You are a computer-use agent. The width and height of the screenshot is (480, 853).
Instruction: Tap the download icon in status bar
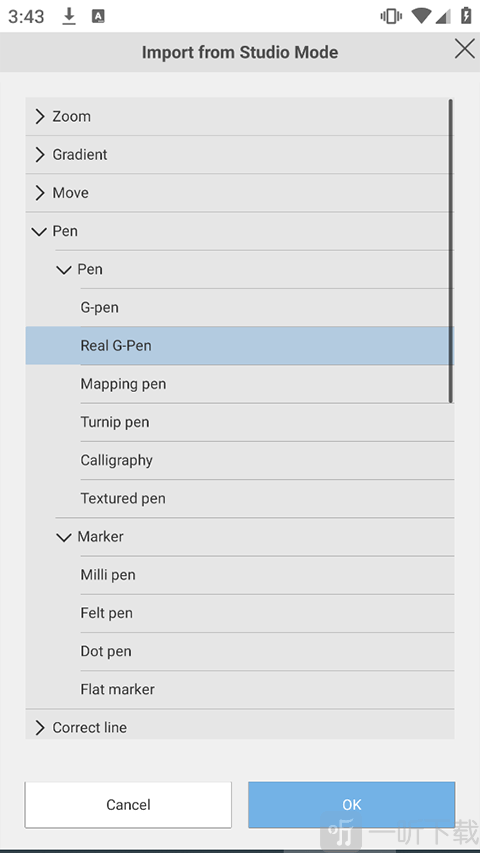[x=69, y=16]
